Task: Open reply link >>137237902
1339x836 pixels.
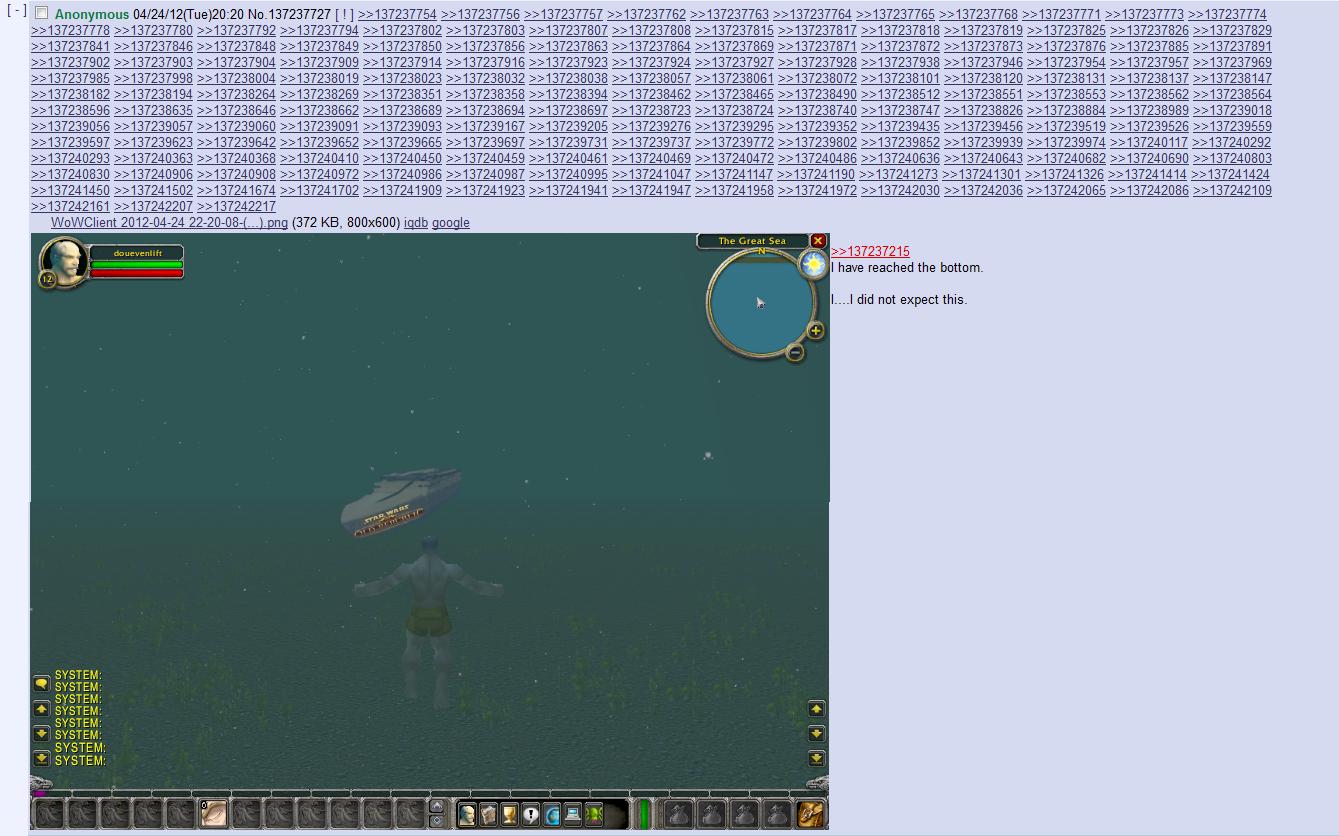Action: pos(70,63)
